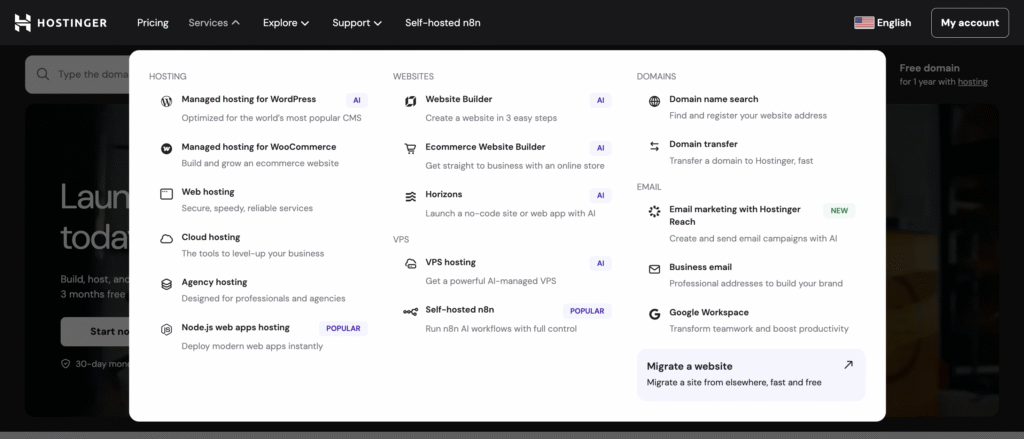1024x439 pixels.
Task: Click the Hostinger logo icon
Action: point(23,22)
